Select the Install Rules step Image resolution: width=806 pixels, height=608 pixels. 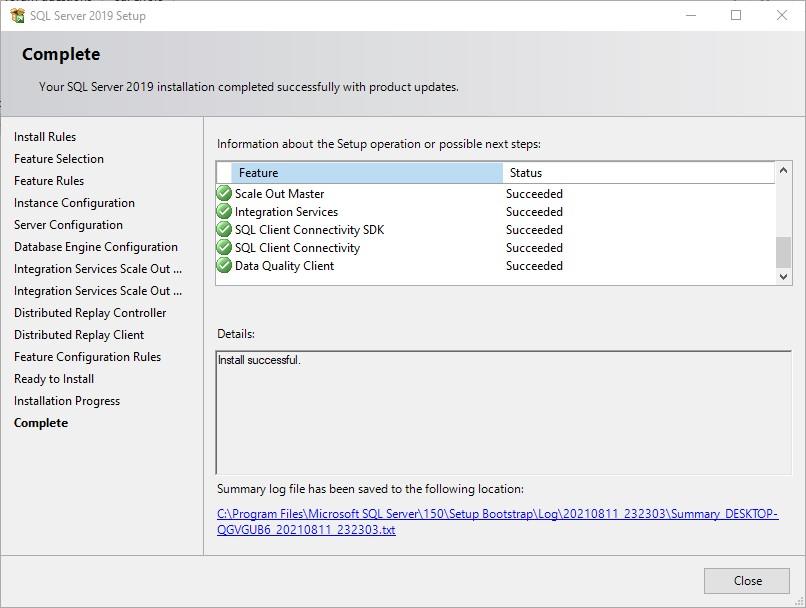click(45, 137)
